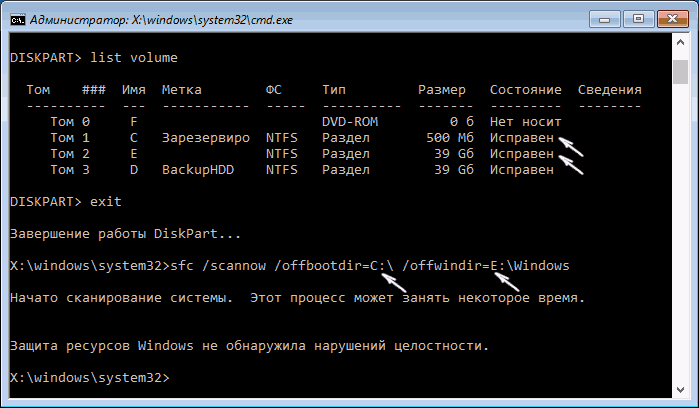Click the scrollbar down arrow
Screen dimensions: 699x408
pos(682,391)
